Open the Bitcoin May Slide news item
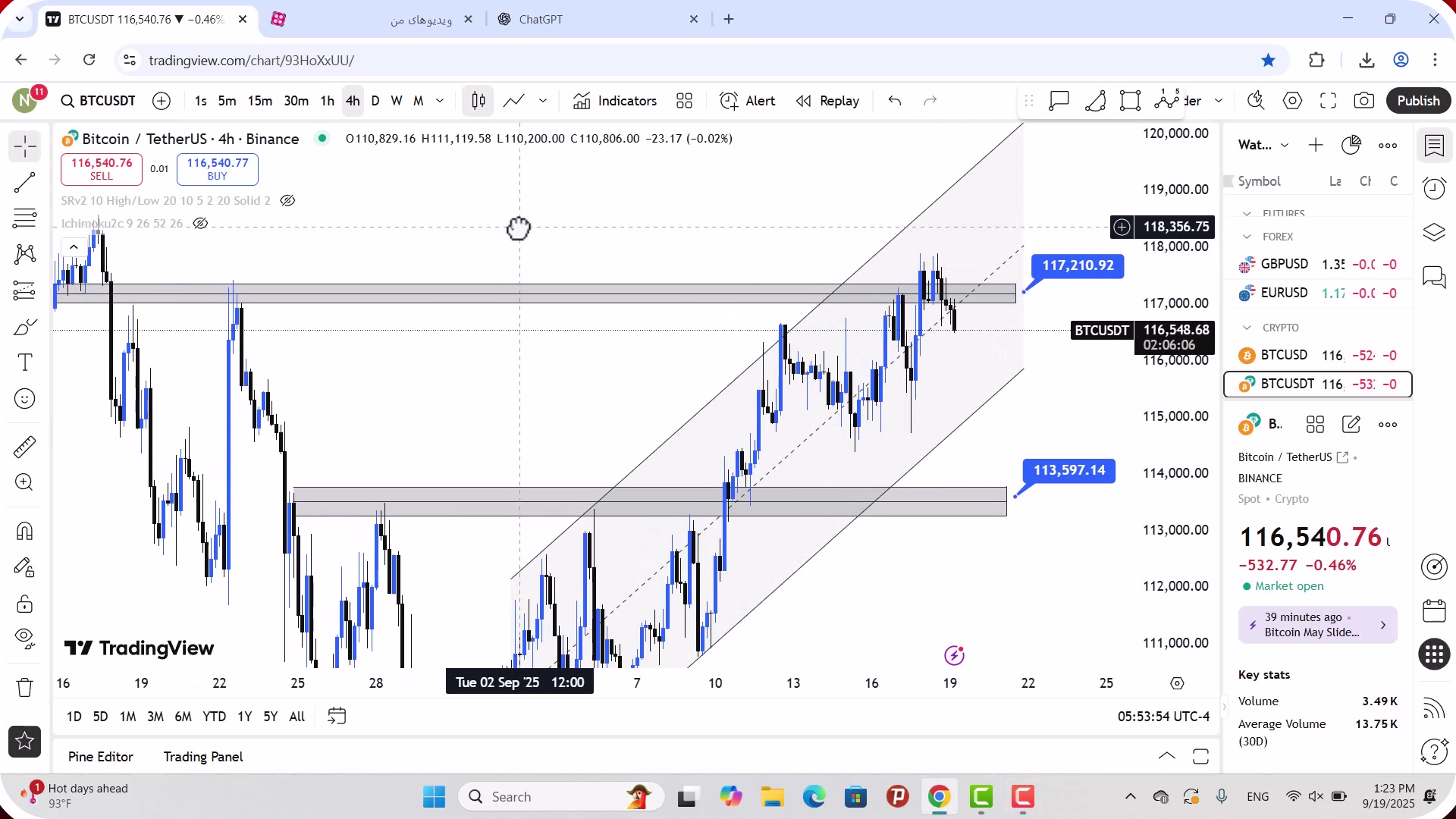The width and height of the screenshot is (1456, 819). [1318, 625]
